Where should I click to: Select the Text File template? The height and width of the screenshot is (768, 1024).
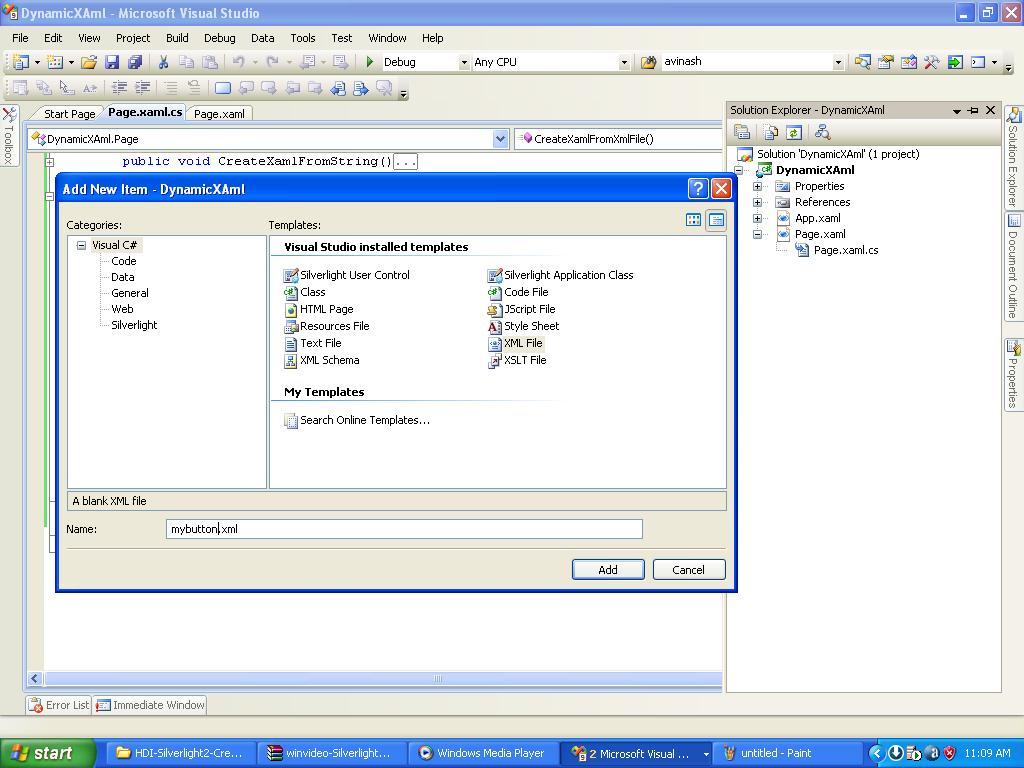coord(313,343)
